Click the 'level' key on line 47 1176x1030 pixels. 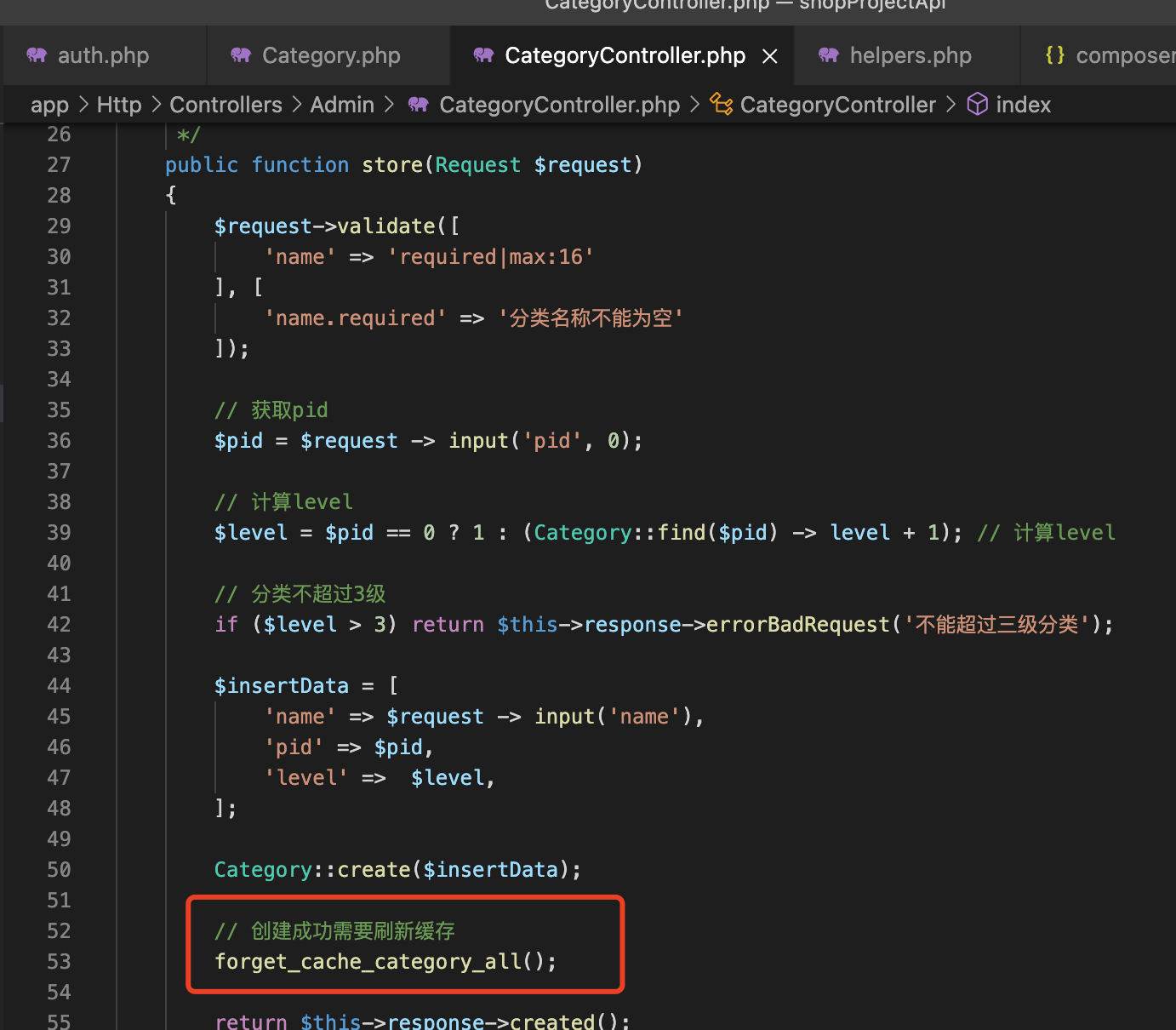(306, 778)
